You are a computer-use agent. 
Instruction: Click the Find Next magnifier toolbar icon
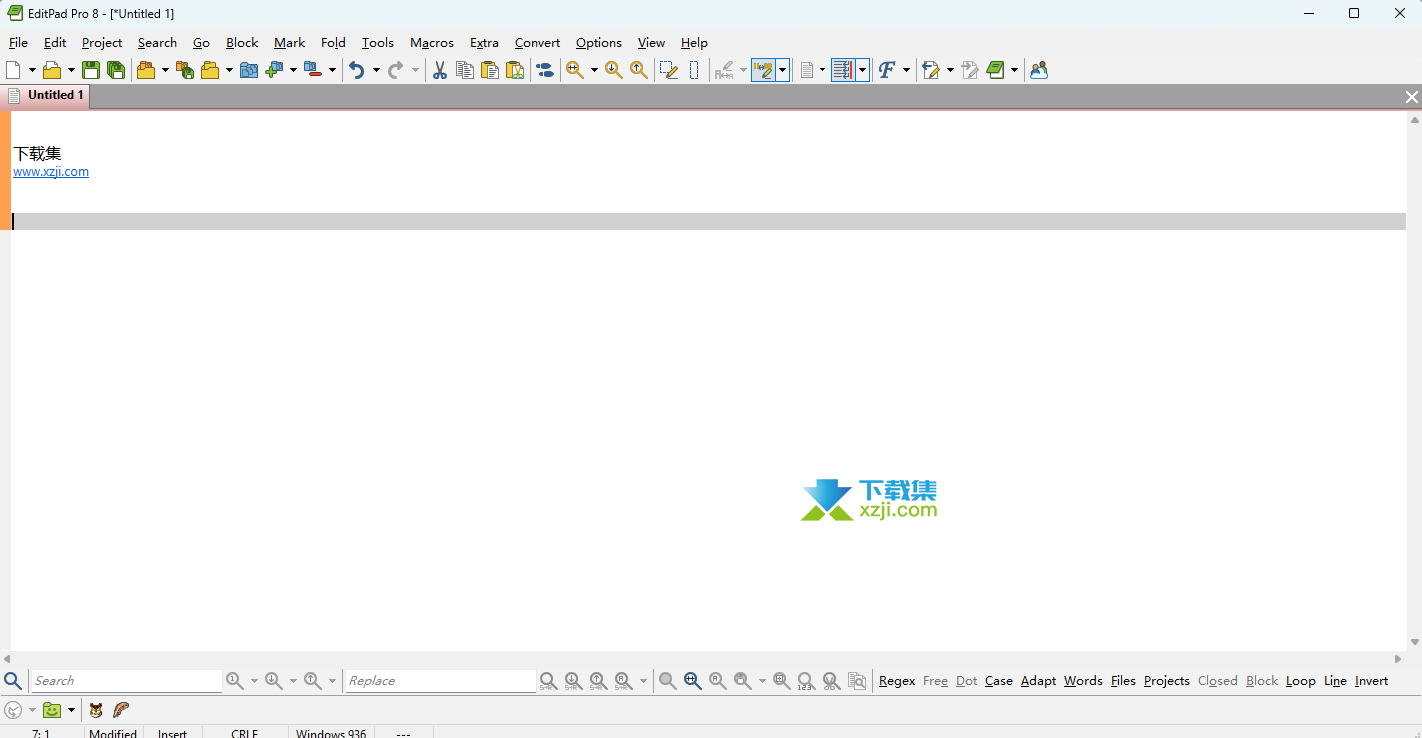point(613,70)
